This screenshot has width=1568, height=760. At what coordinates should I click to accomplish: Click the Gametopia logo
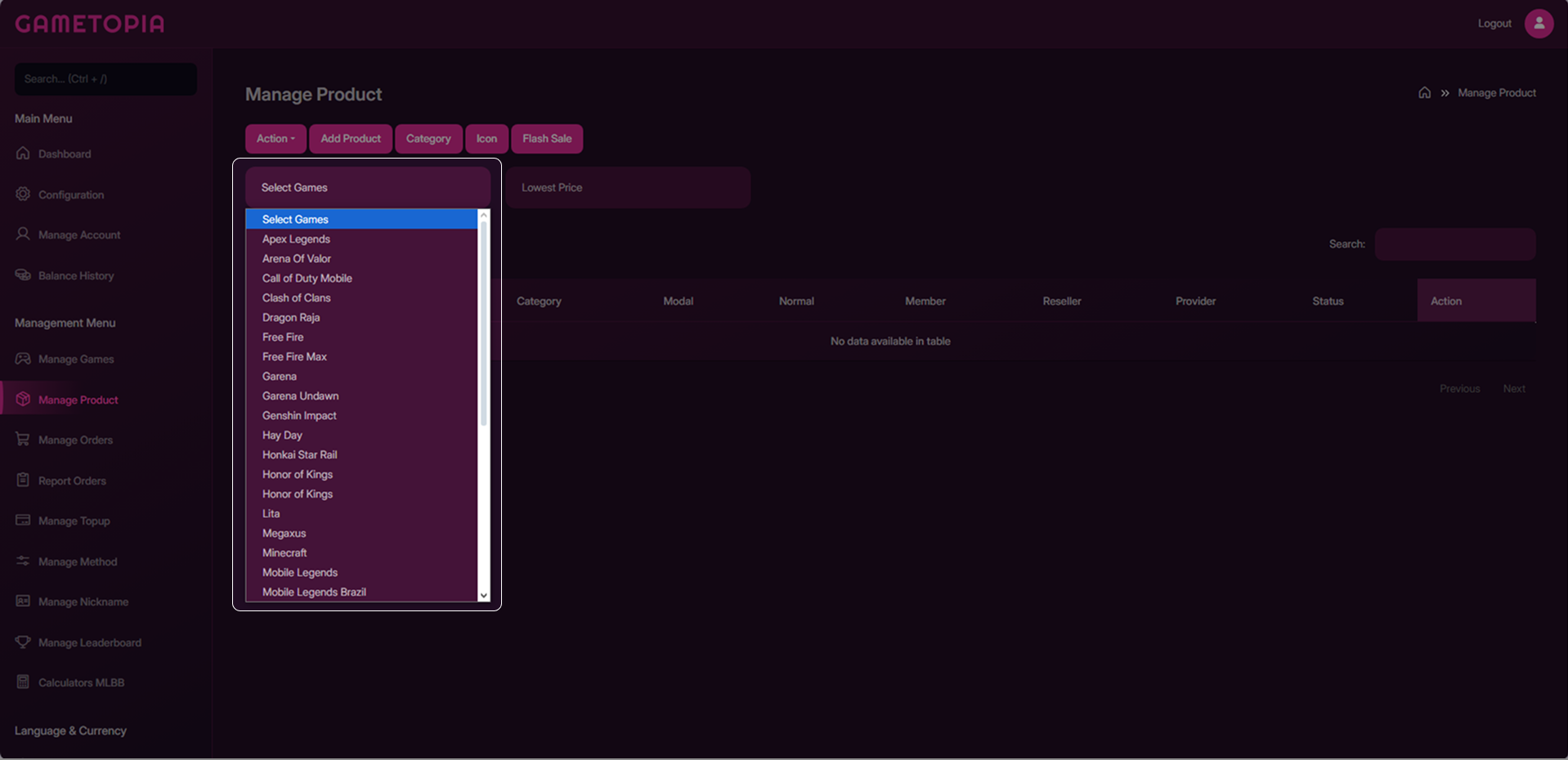90,24
